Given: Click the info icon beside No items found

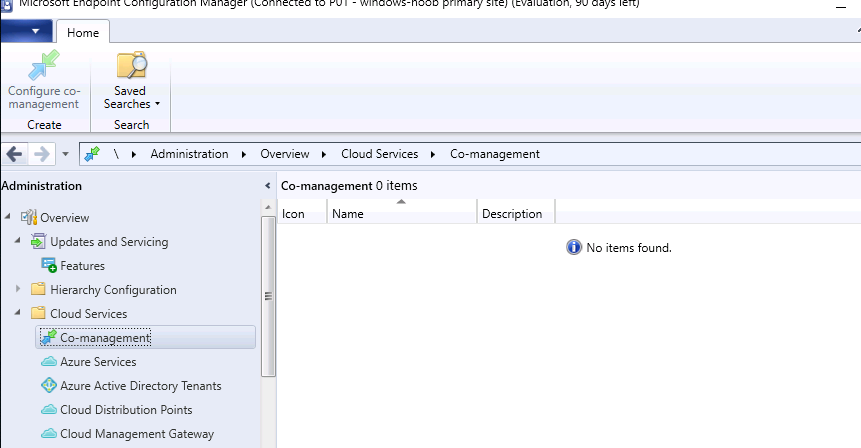Looking at the screenshot, I should point(573,248).
